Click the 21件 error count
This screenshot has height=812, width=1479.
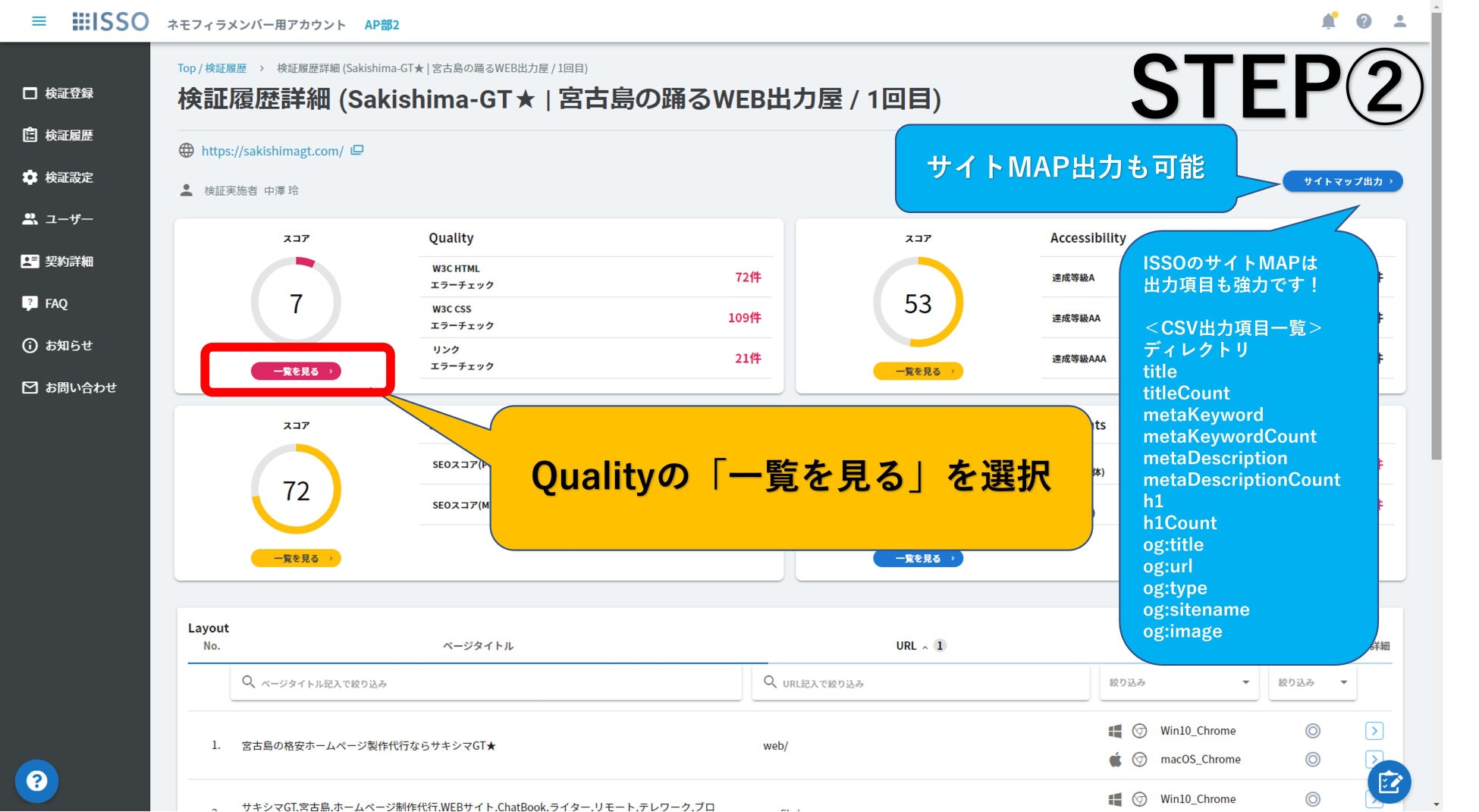click(x=748, y=359)
